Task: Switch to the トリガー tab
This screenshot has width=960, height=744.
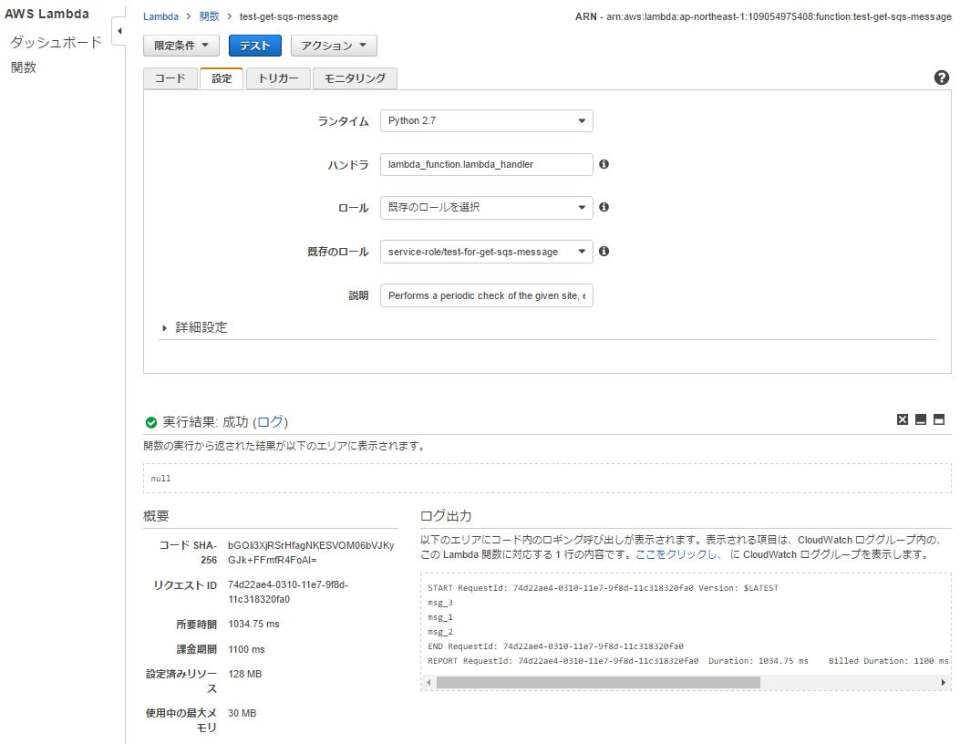Action: 278,78
